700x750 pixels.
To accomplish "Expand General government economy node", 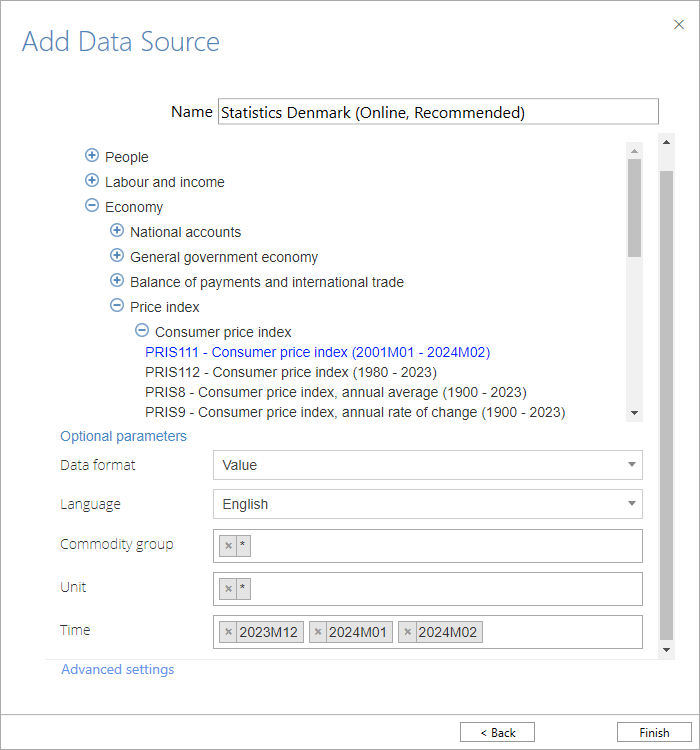I will pos(117,255).
